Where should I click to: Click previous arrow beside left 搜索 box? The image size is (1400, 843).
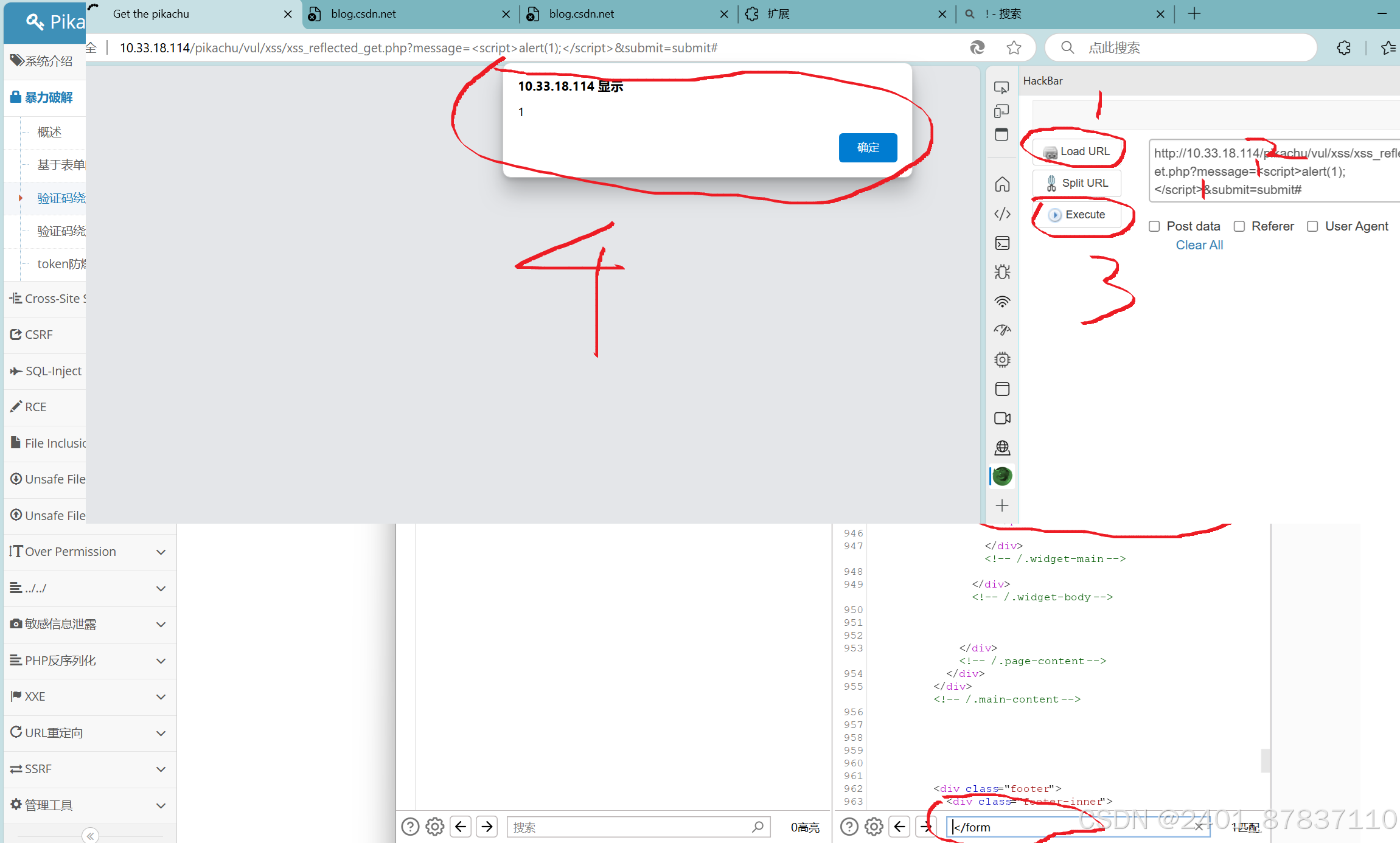tap(461, 827)
